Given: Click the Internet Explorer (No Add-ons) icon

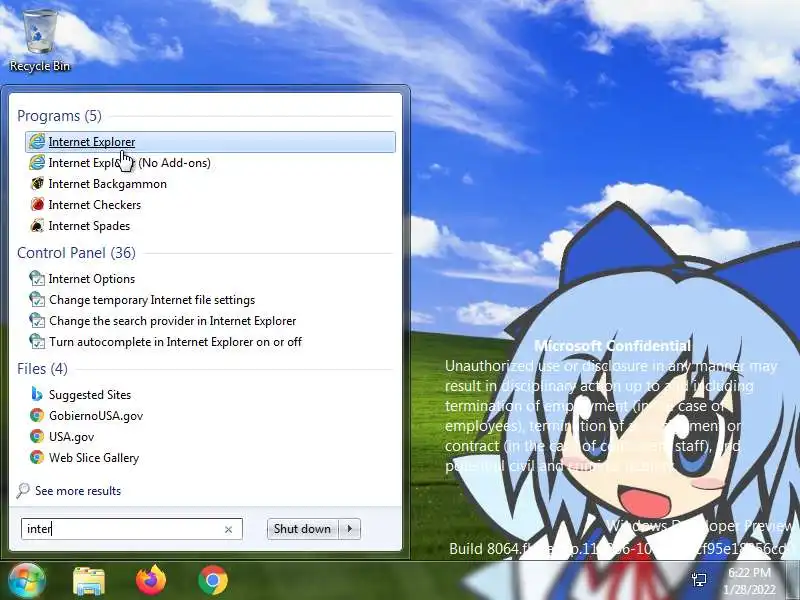Looking at the screenshot, I should [x=37, y=162].
